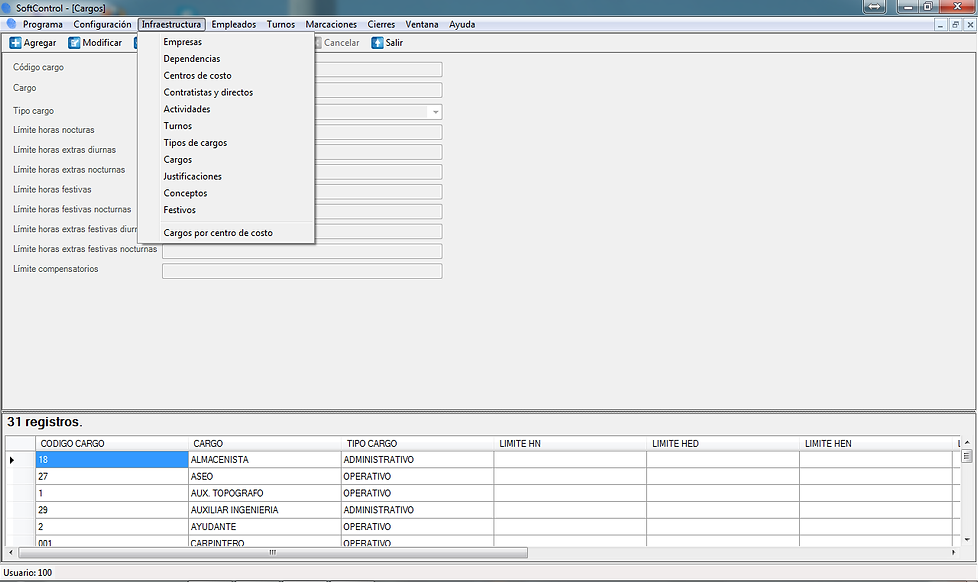This screenshot has width=980, height=582.
Task: Select cell with codigo 18
Action: click(x=112, y=460)
